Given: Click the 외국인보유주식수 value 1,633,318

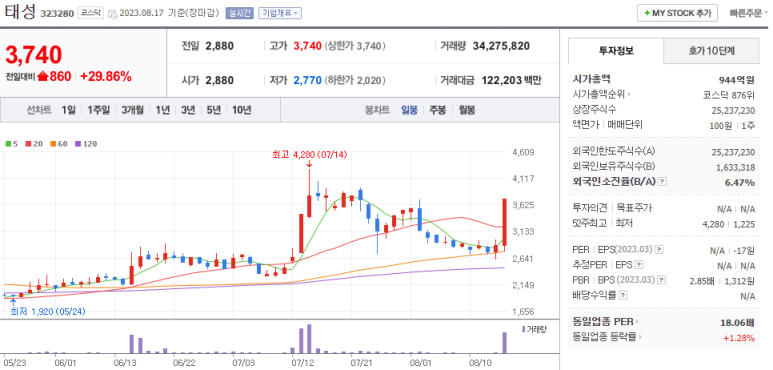Looking at the screenshot, I should tap(736, 167).
